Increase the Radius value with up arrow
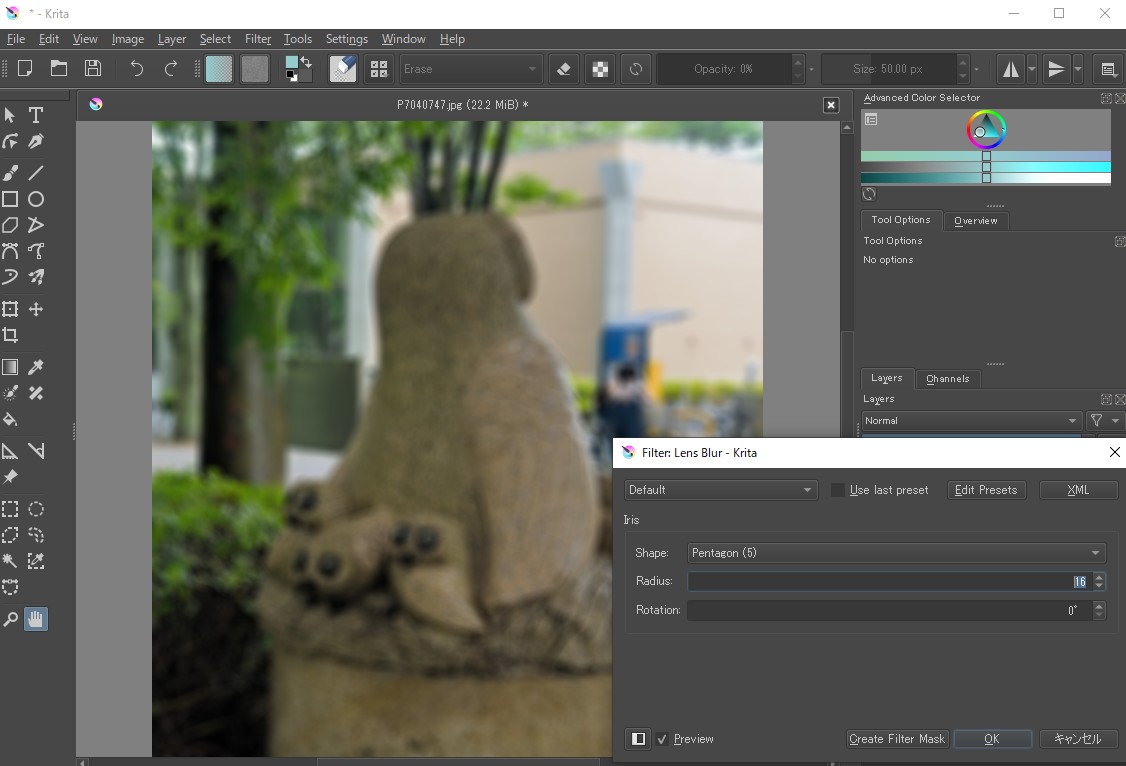This screenshot has width=1126, height=766. pyautogui.click(x=1099, y=577)
